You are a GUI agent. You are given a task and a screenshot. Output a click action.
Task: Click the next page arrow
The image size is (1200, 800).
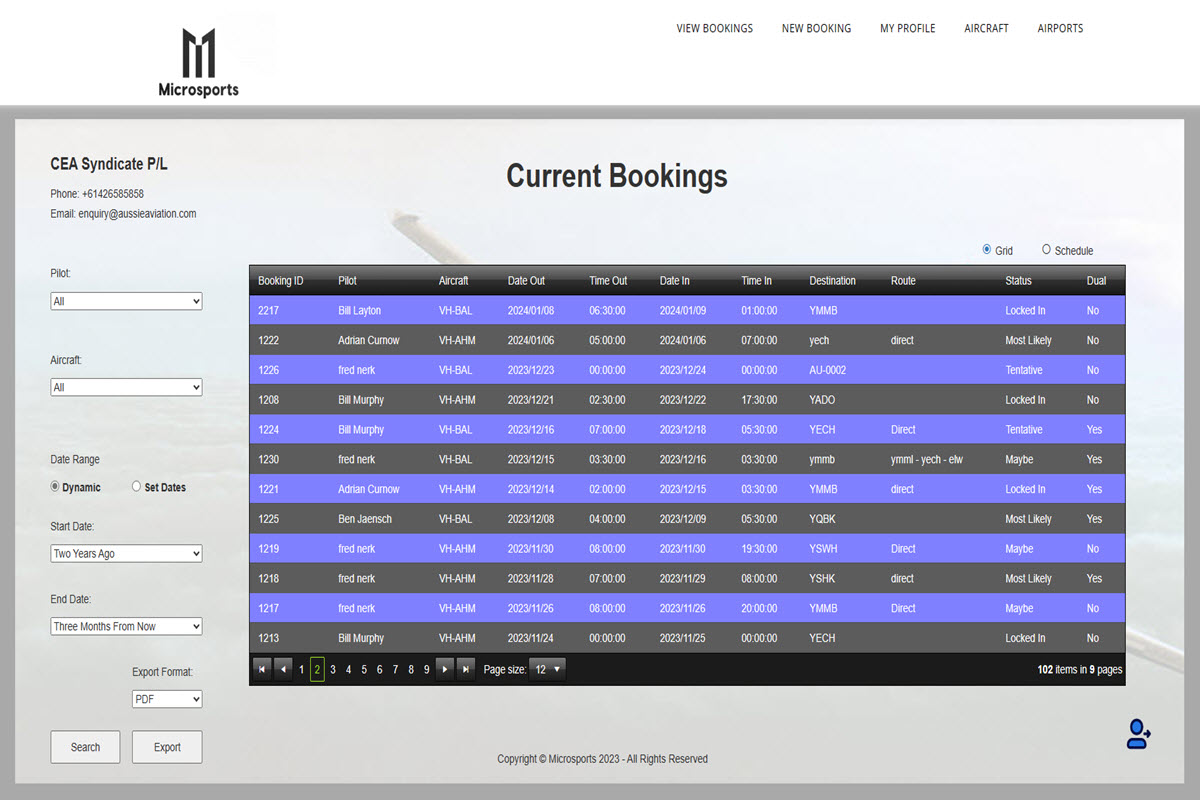[444, 668]
